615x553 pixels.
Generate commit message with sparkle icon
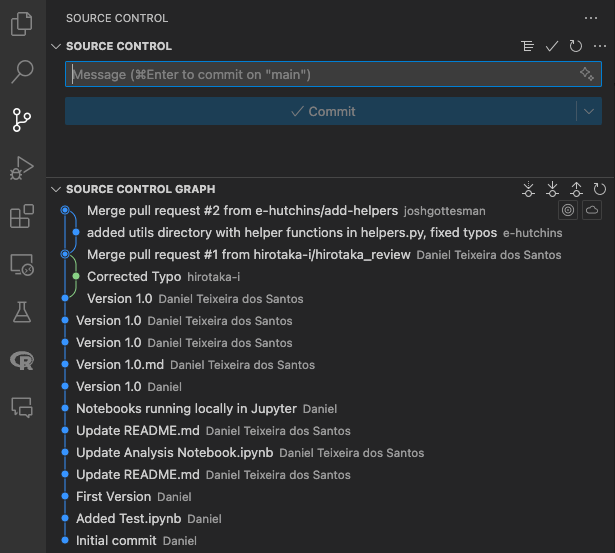(587, 74)
